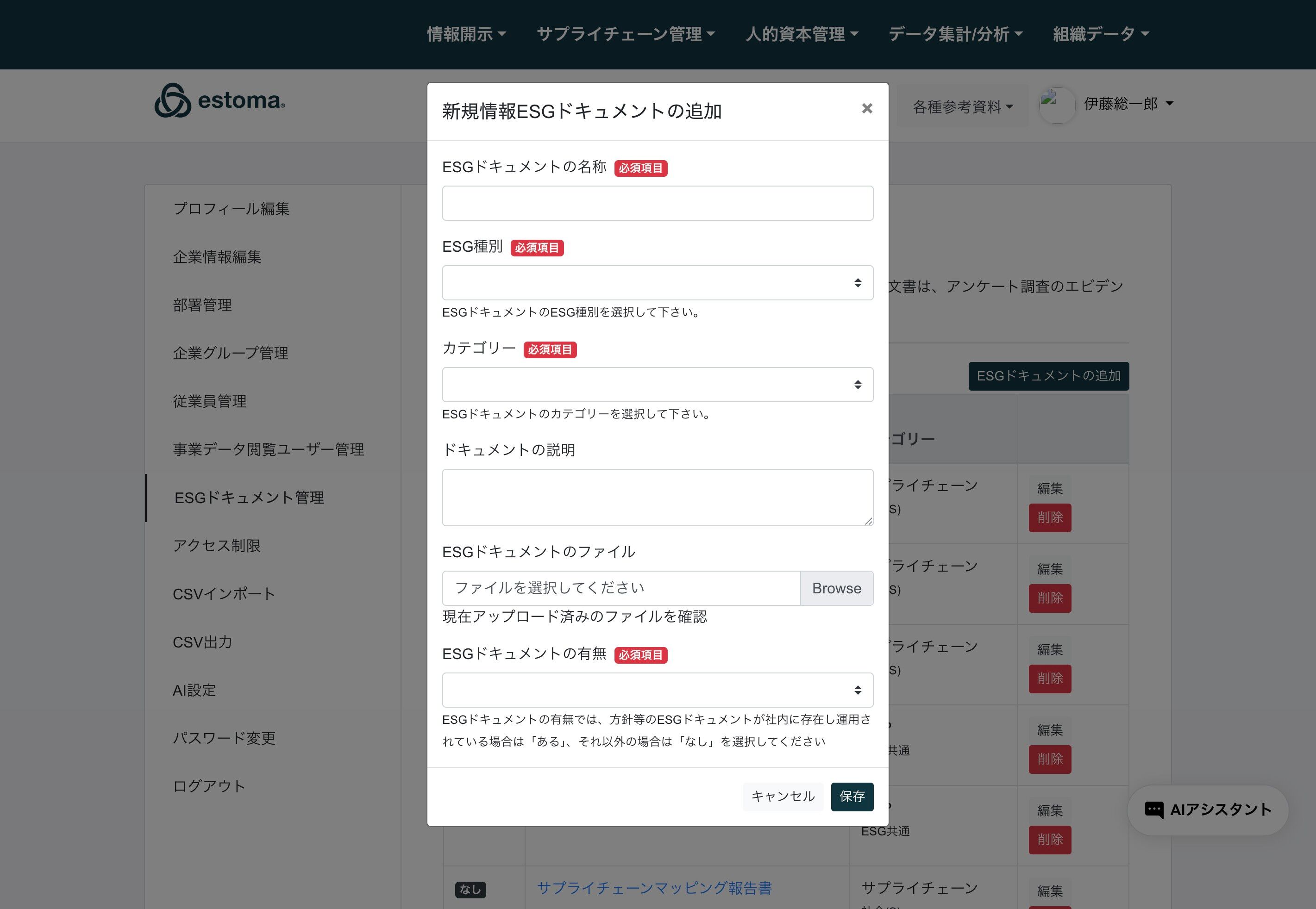The height and width of the screenshot is (909, 1316).
Task: Close the ESGドキュメント追加 modal with the ×
Action: click(x=866, y=108)
